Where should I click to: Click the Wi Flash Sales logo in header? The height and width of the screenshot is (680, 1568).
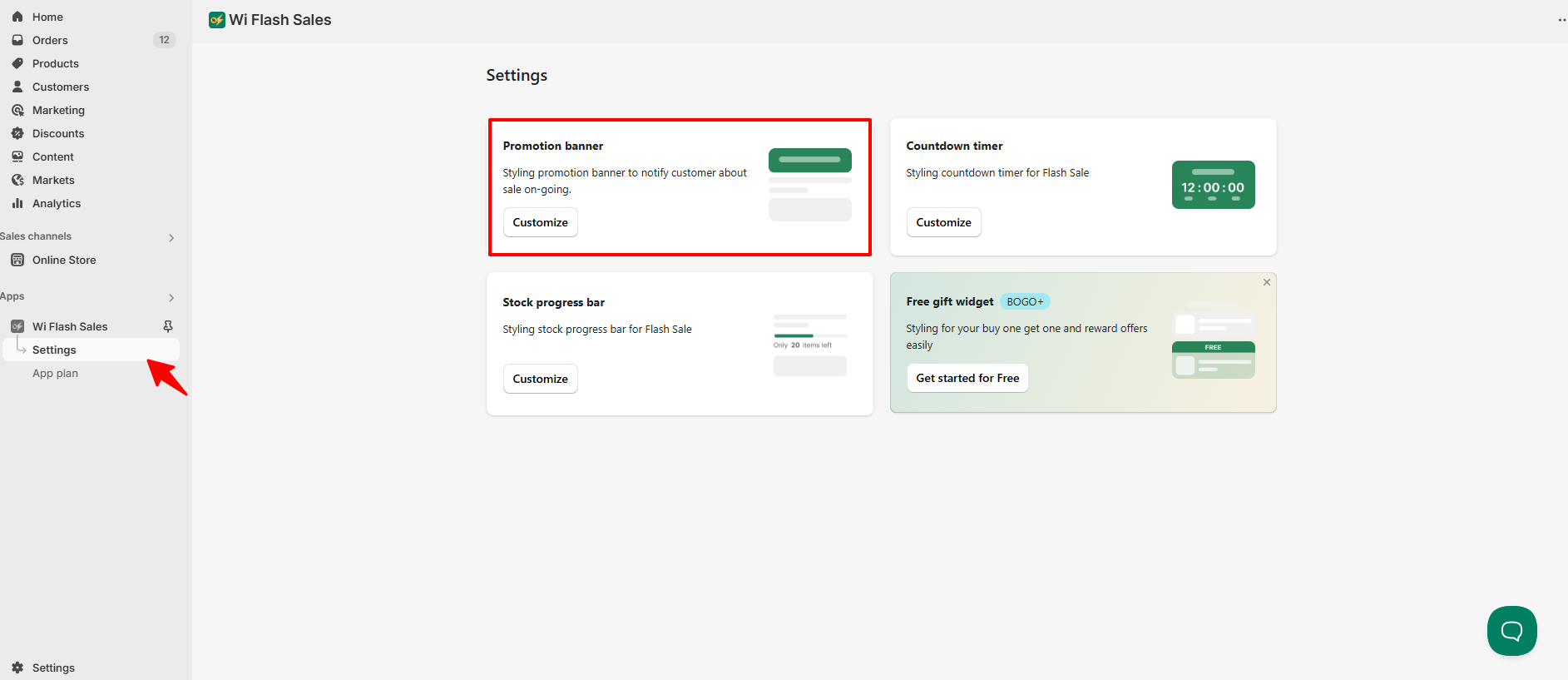point(217,20)
